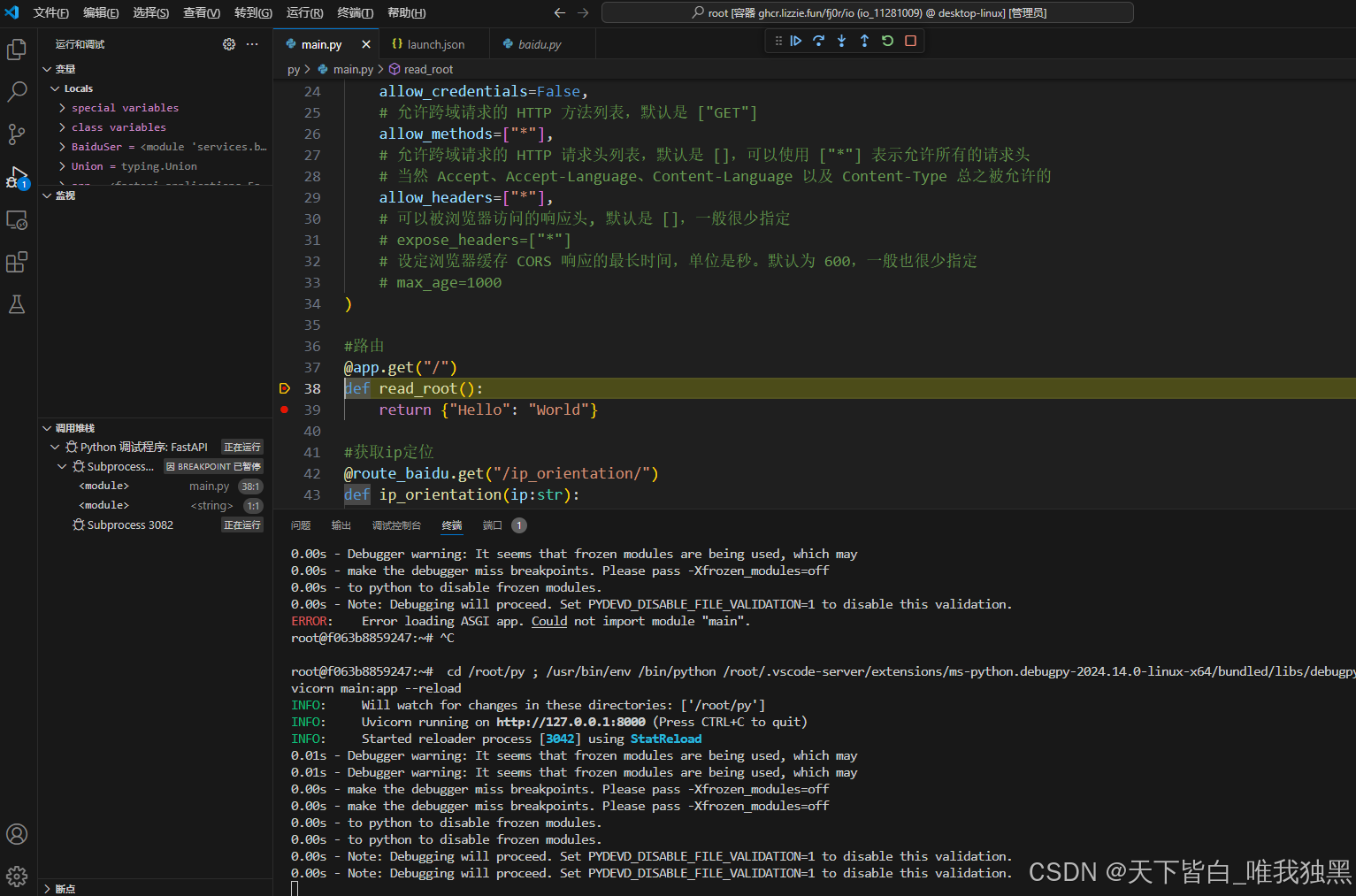Open the Search view in the activity bar
Viewport: 1356px width, 896px height.
click(x=17, y=91)
